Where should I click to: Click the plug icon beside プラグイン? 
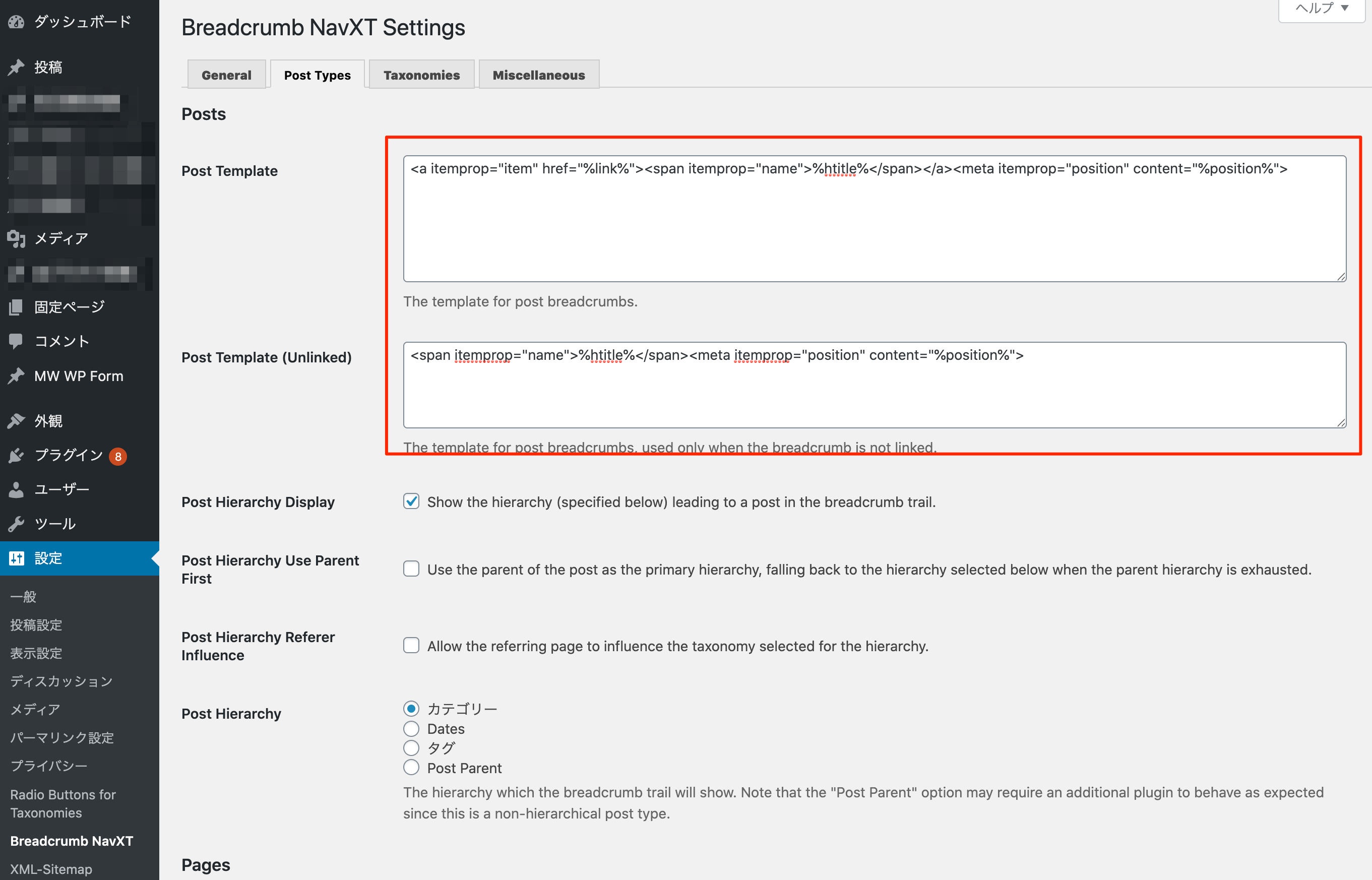pyautogui.click(x=17, y=456)
